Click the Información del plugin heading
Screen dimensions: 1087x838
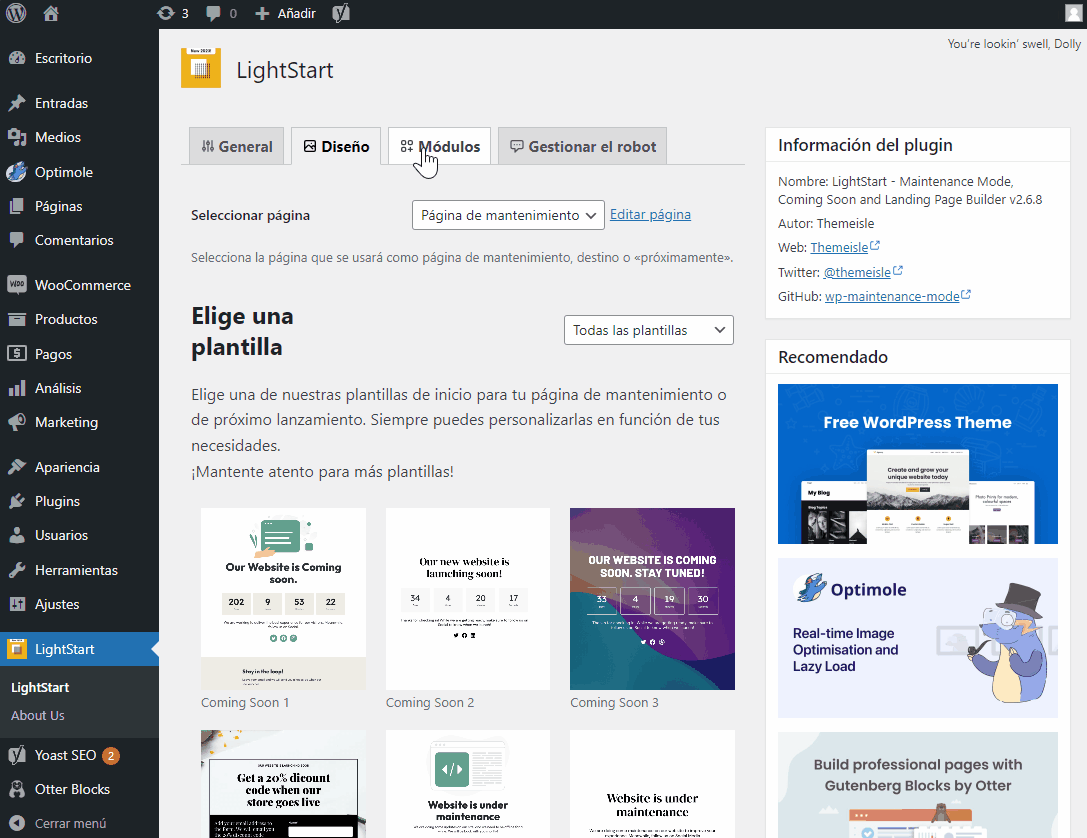pyautogui.click(x=865, y=145)
